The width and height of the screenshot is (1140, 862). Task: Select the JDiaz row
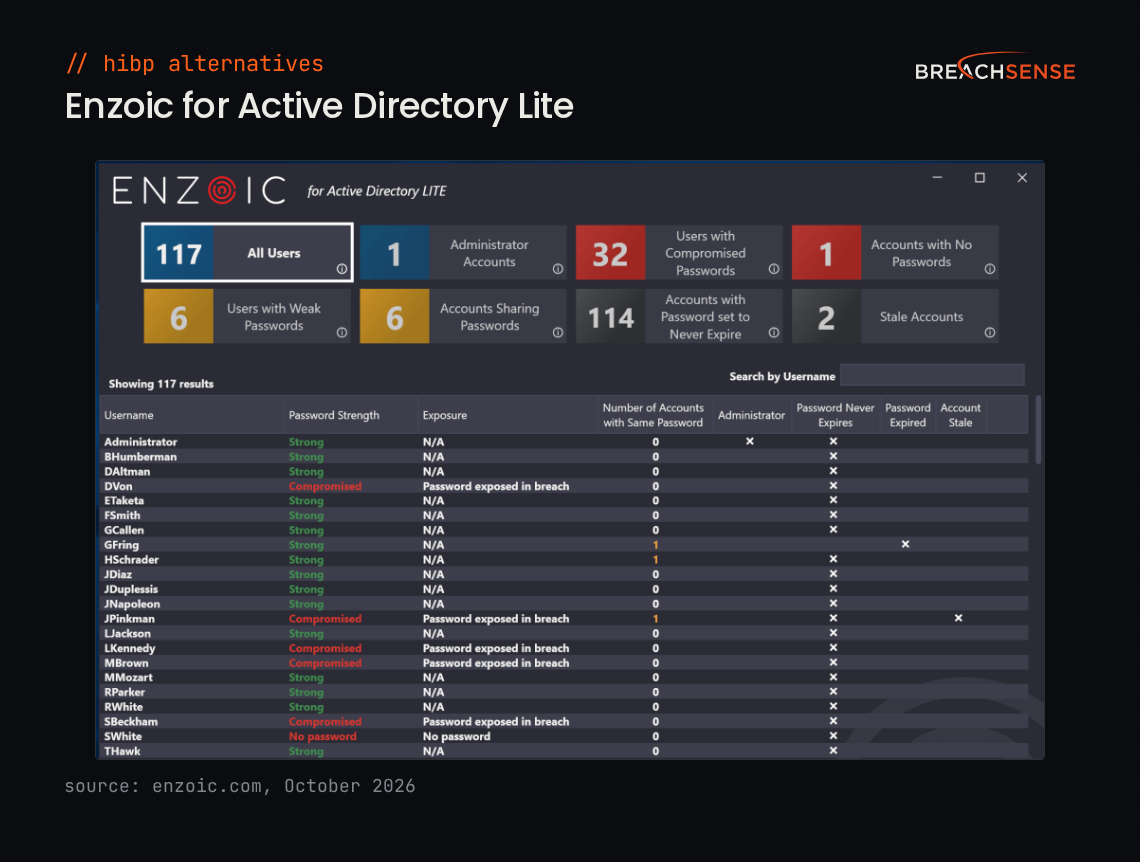pyautogui.click(x=563, y=574)
